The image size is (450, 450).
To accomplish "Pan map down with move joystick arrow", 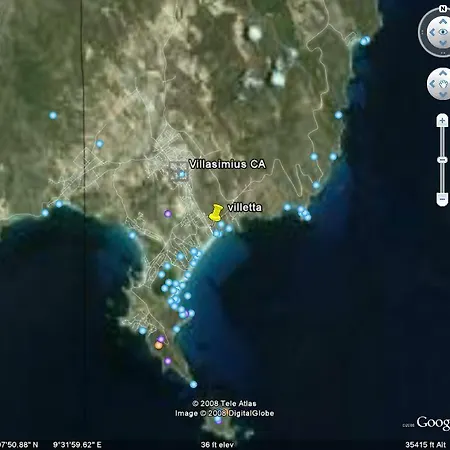I will [x=443, y=95].
